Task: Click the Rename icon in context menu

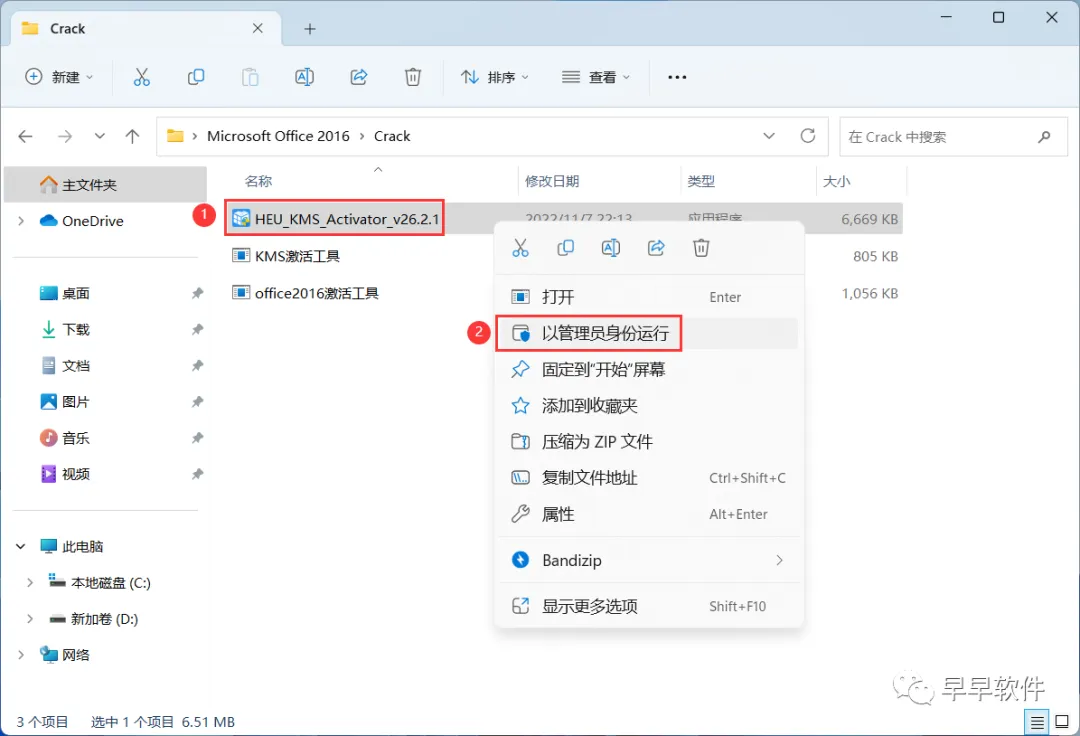Action: click(x=611, y=248)
